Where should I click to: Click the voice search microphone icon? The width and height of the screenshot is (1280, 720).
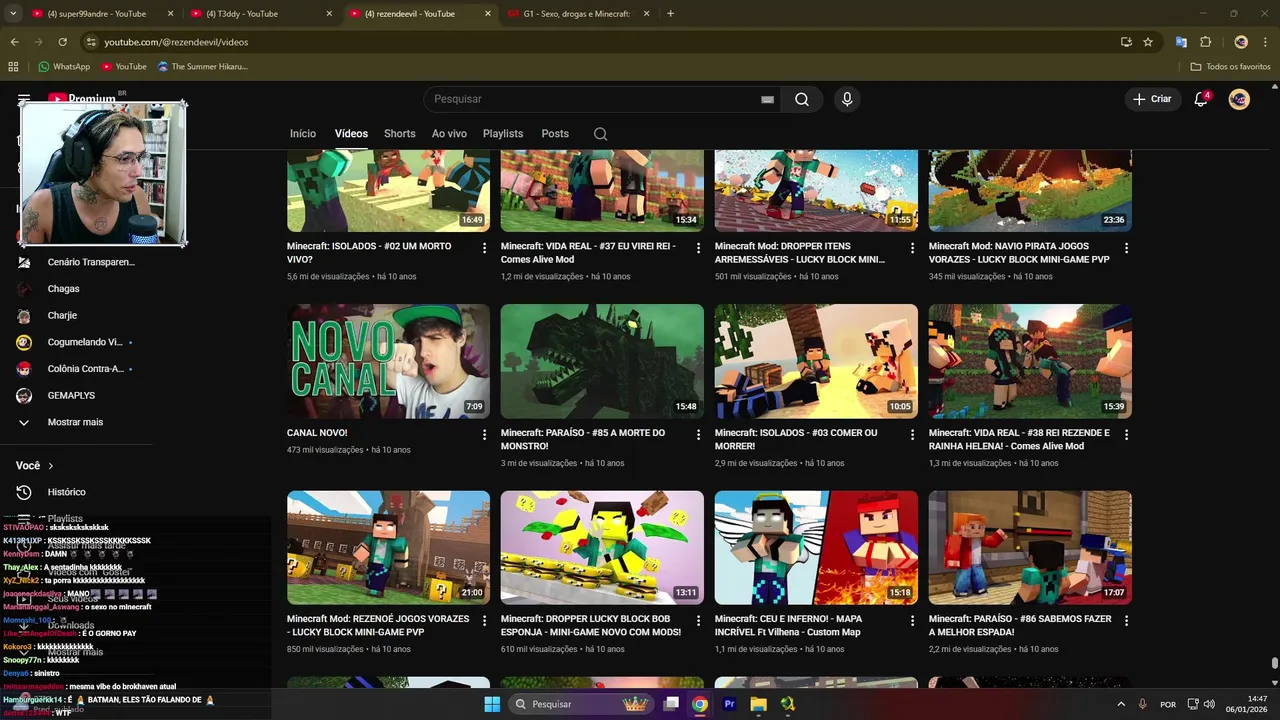(x=847, y=99)
